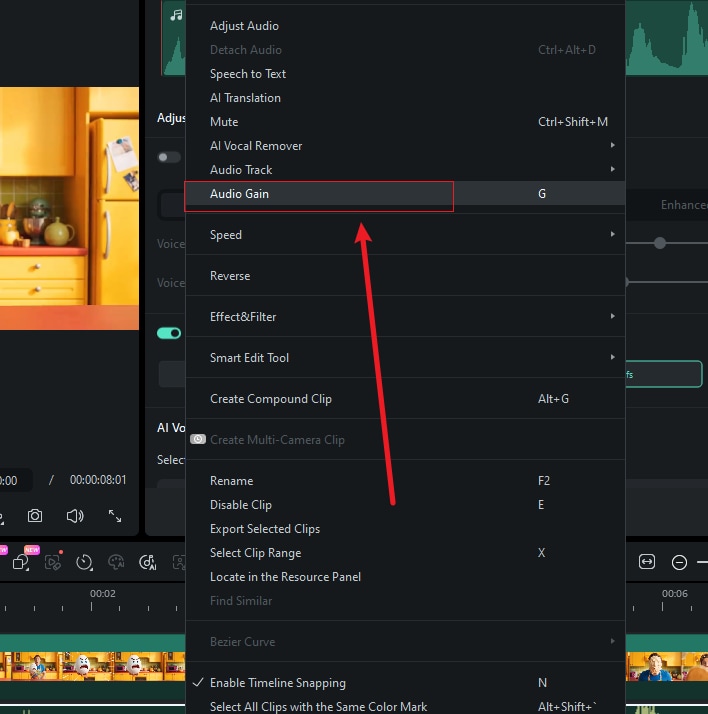Click the AI color palette icon
Image resolution: width=708 pixels, height=714 pixels.
pyautogui.click(x=116, y=562)
